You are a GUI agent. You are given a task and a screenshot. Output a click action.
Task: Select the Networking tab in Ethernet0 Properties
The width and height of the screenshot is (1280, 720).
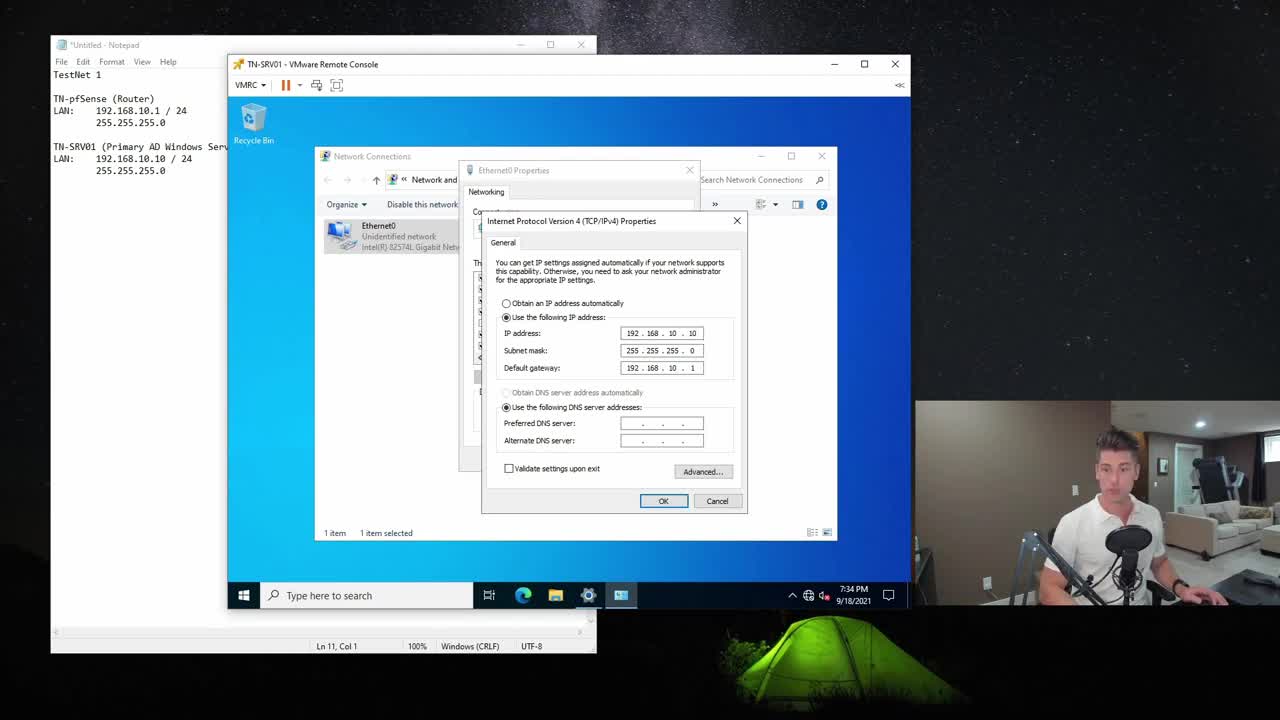(x=486, y=192)
